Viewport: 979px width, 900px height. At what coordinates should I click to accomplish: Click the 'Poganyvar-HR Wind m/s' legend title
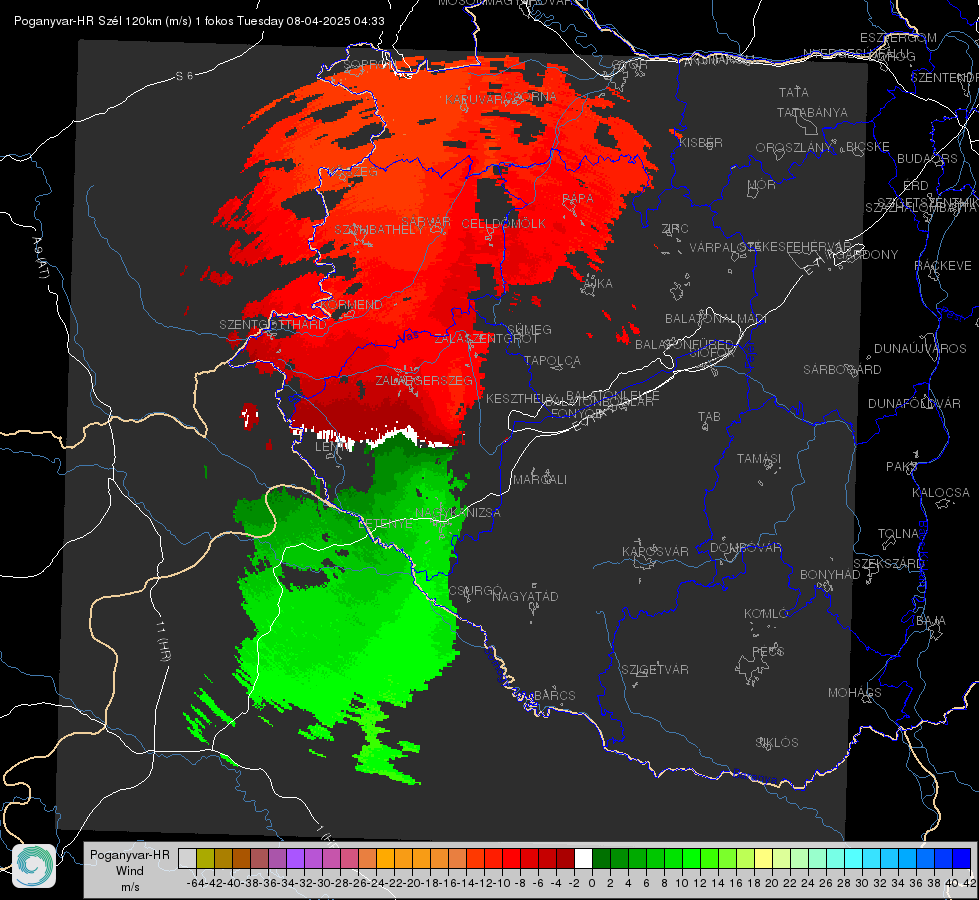pos(129,871)
